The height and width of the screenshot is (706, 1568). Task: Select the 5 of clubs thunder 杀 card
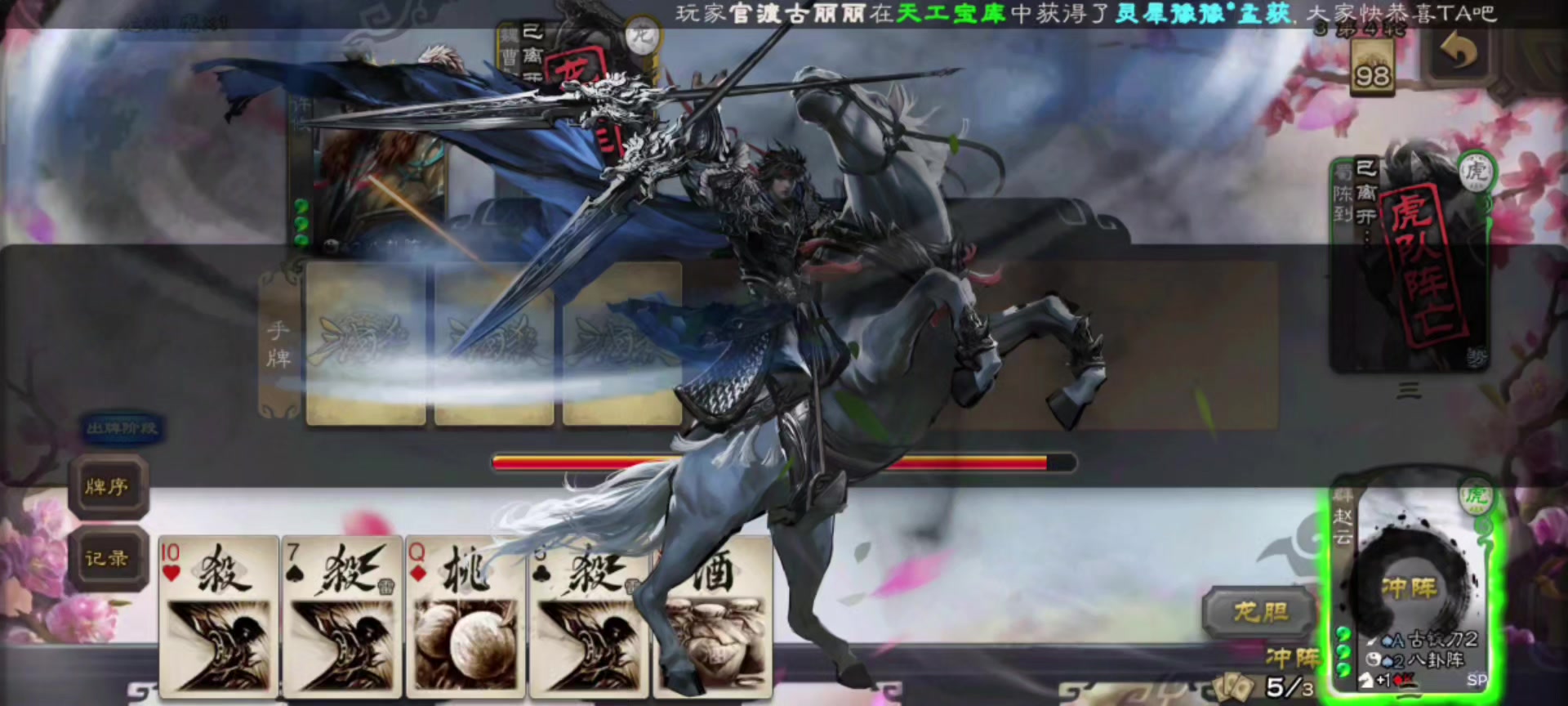(x=590, y=617)
